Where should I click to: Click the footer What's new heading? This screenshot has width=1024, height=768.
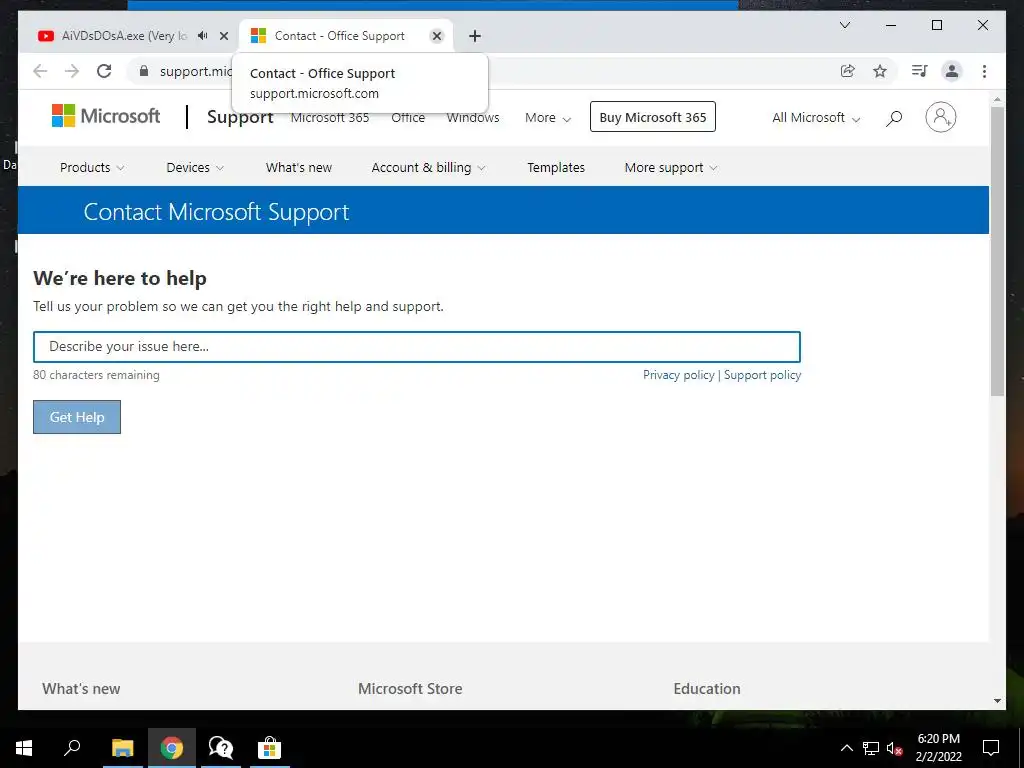(81, 688)
